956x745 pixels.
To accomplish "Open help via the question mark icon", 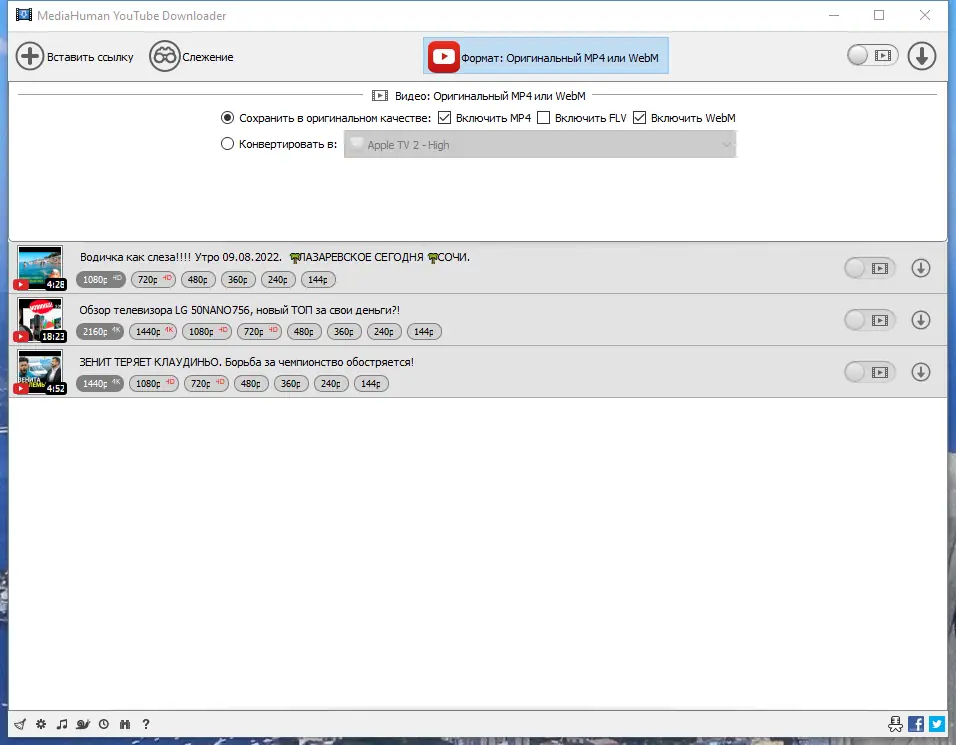I will point(145,724).
